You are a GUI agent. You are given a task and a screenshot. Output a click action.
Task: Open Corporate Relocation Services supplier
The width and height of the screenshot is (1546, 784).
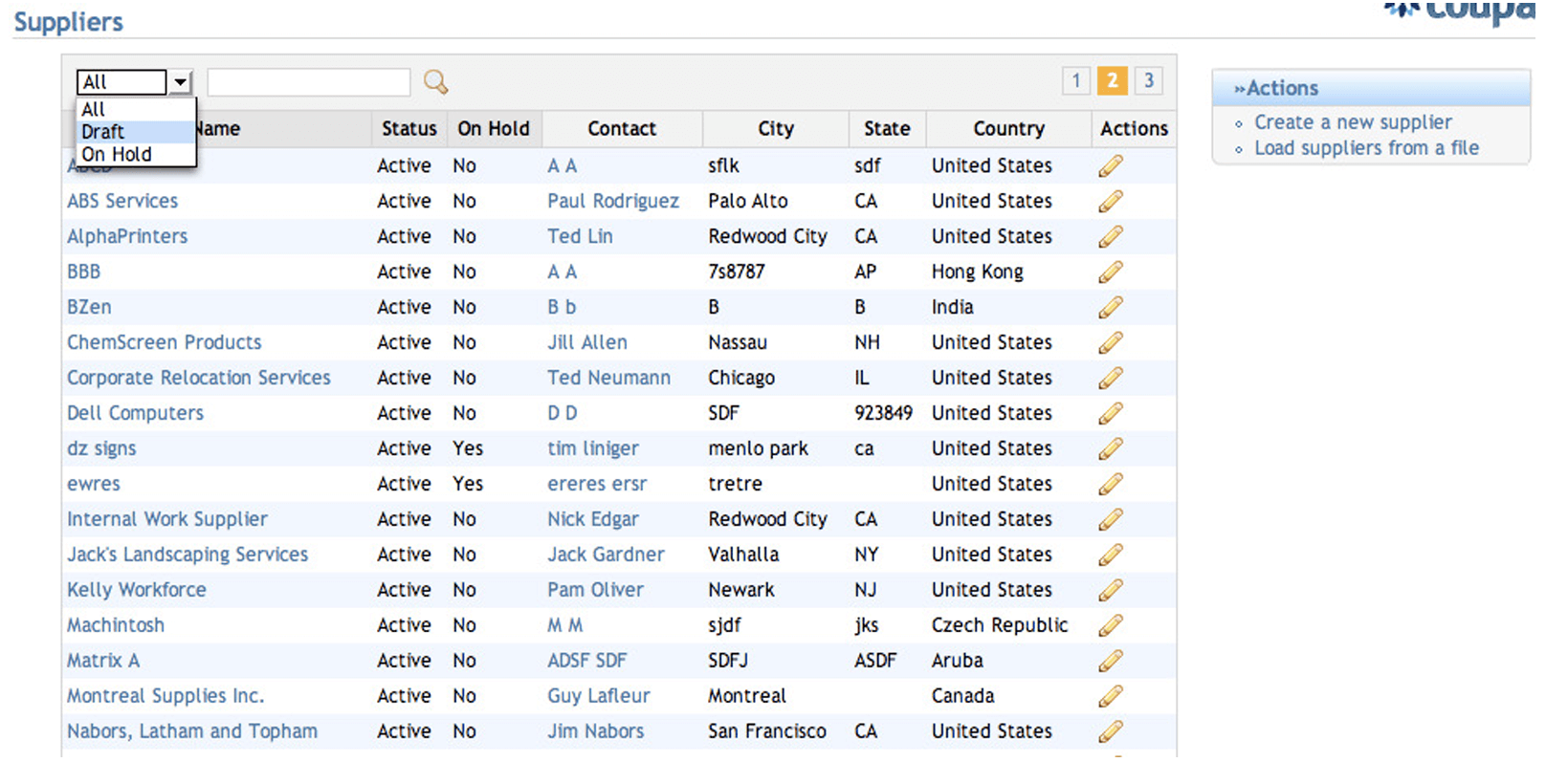click(x=199, y=379)
